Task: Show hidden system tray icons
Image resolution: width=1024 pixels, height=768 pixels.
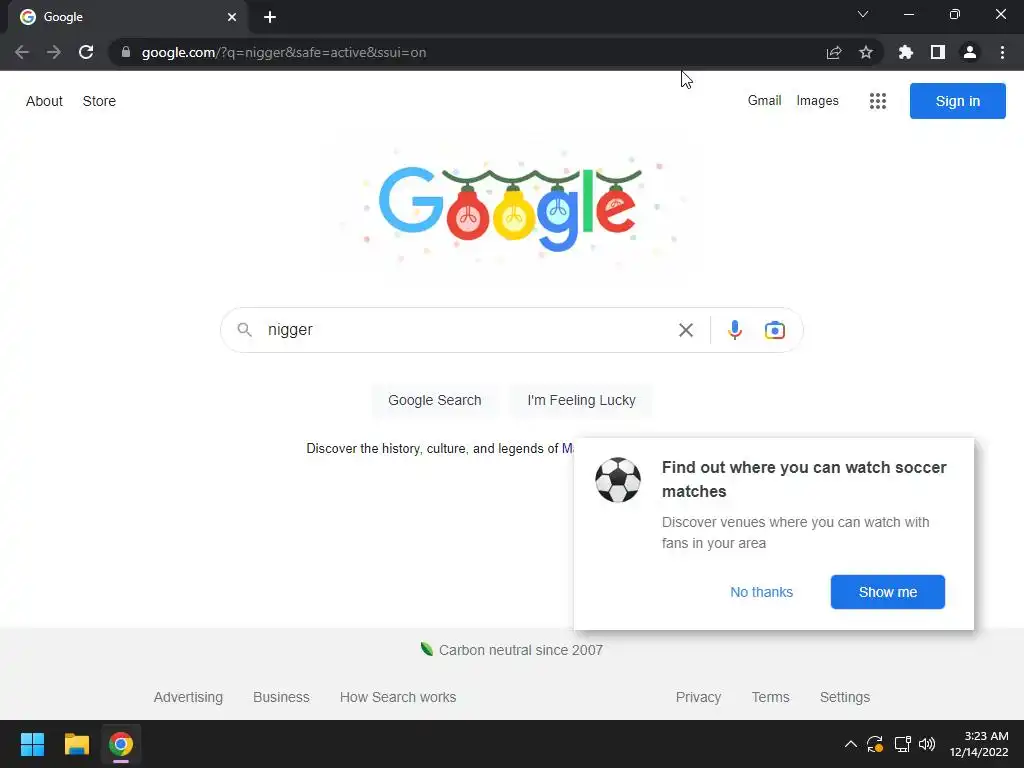Action: (x=850, y=744)
